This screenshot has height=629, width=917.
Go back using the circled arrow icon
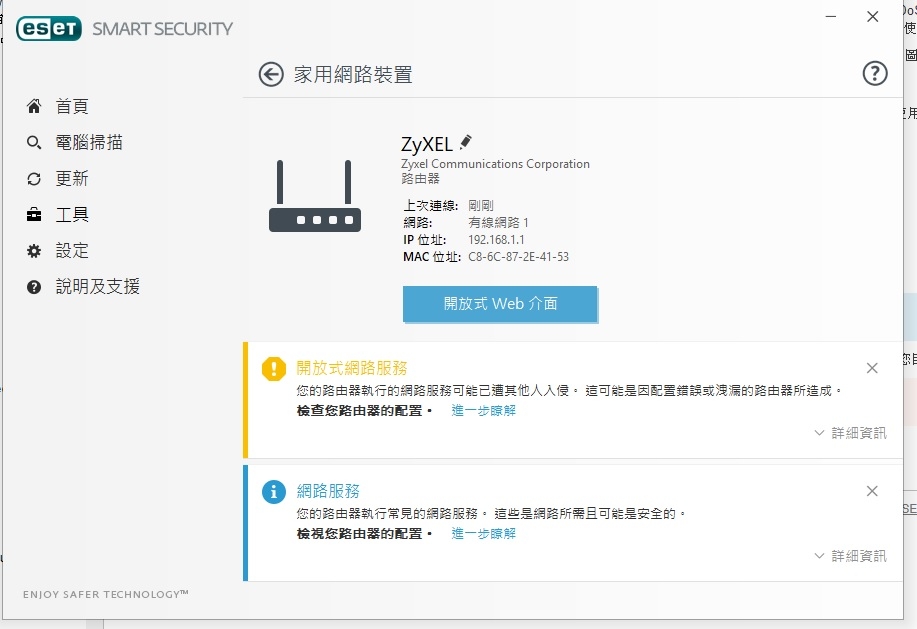pos(271,75)
